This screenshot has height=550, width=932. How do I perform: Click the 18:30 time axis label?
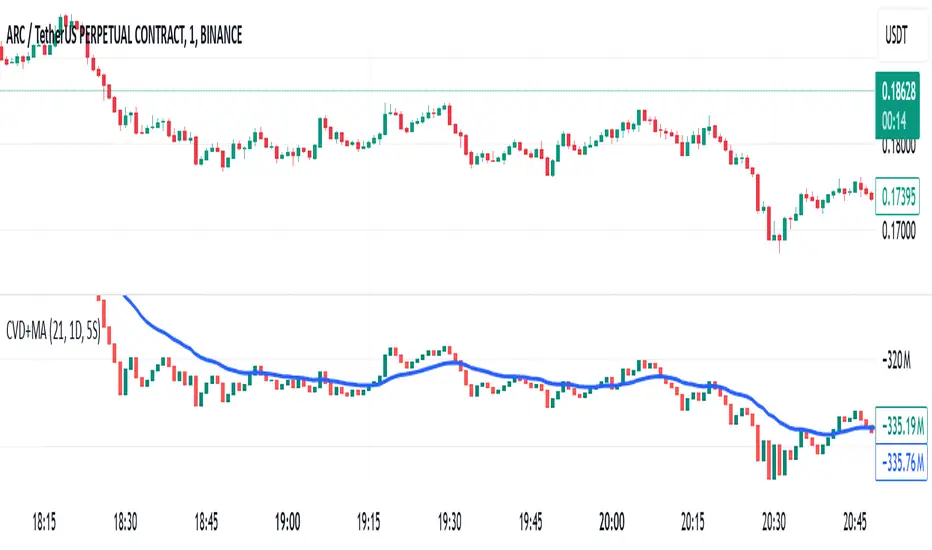point(125,522)
